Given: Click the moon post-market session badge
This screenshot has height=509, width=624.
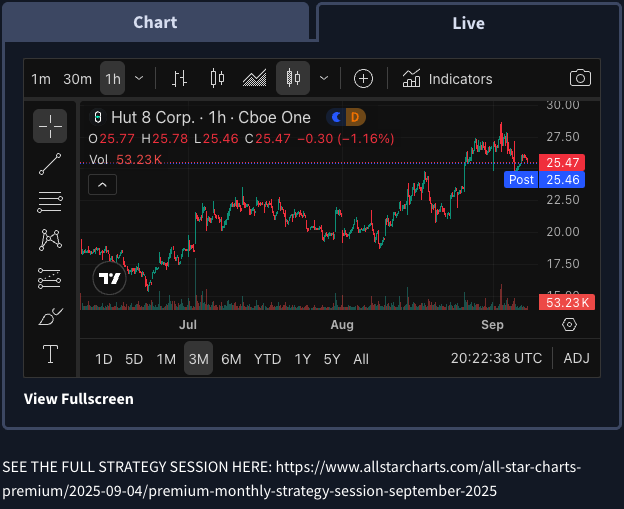Looking at the screenshot, I should [336, 117].
